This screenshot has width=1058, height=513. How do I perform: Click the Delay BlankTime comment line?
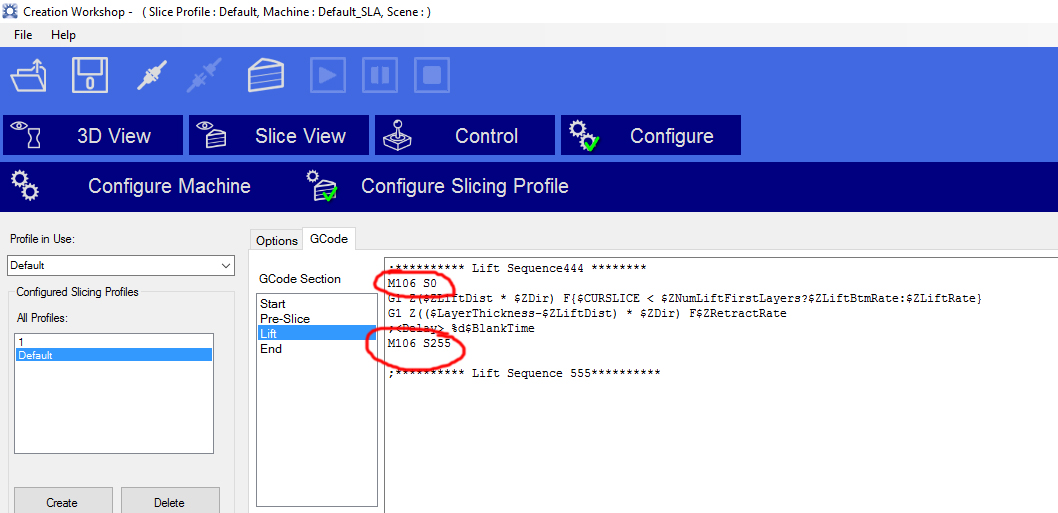[x=462, y=328]
